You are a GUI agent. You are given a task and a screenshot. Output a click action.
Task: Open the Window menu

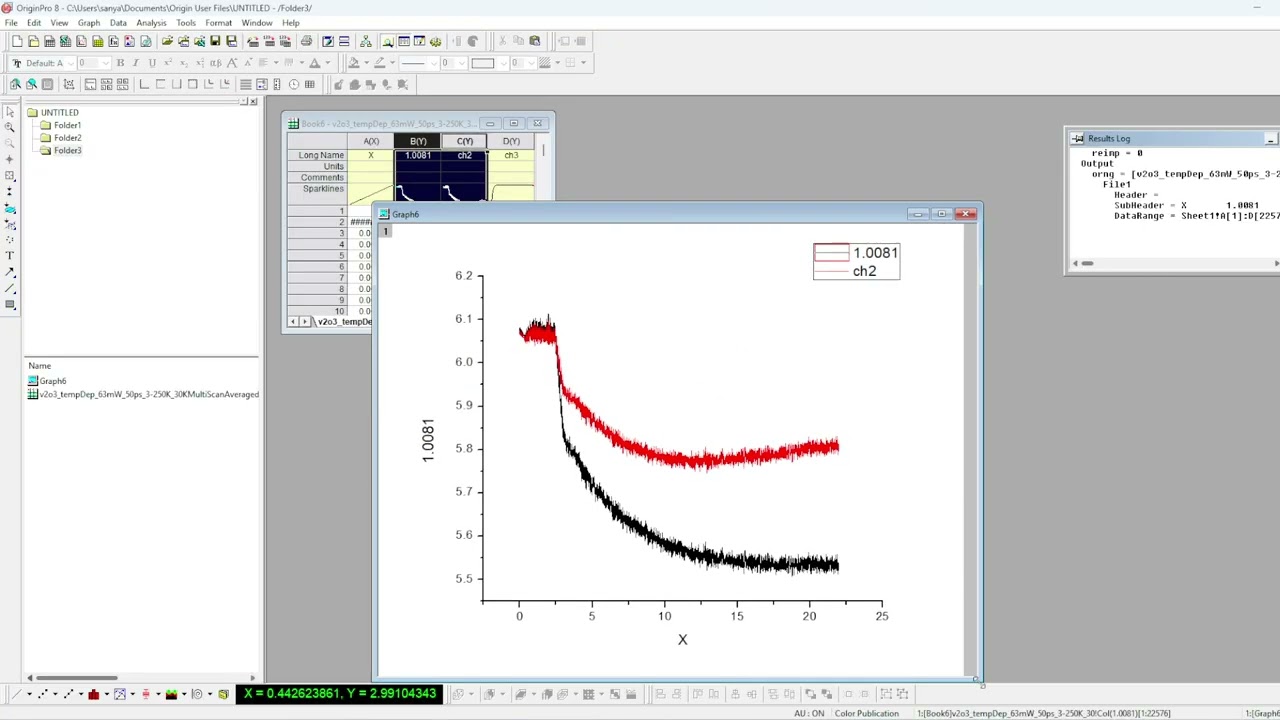coord(256,23)
